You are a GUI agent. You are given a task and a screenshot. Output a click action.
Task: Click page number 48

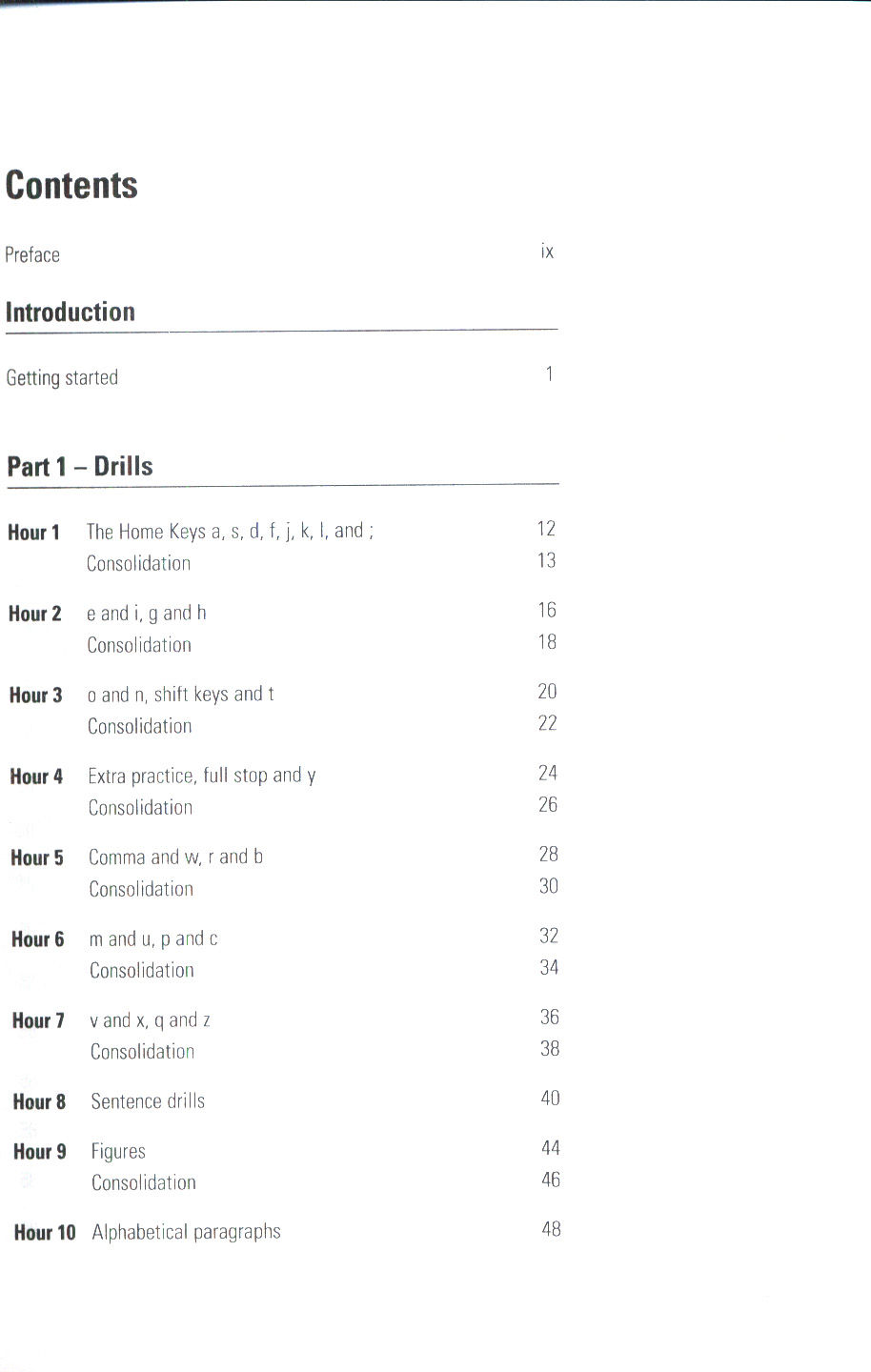click(551, 1229)
